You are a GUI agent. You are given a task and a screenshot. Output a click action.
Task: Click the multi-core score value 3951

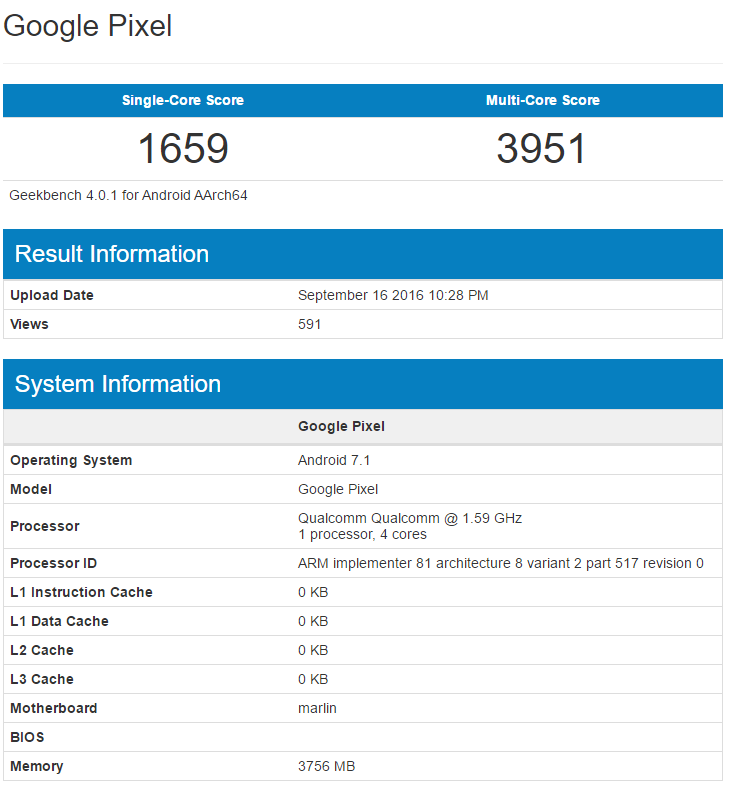(541, 148)
